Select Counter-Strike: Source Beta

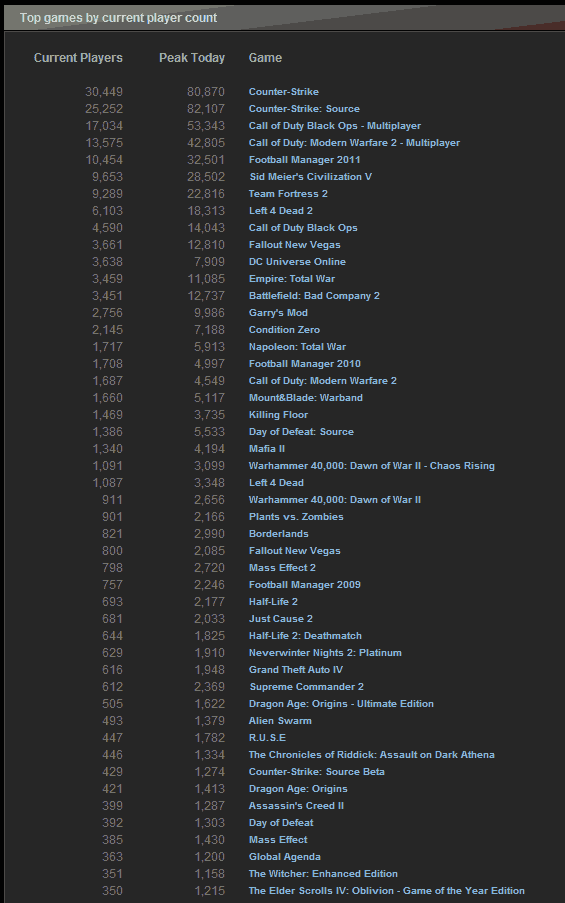point(316,771)
